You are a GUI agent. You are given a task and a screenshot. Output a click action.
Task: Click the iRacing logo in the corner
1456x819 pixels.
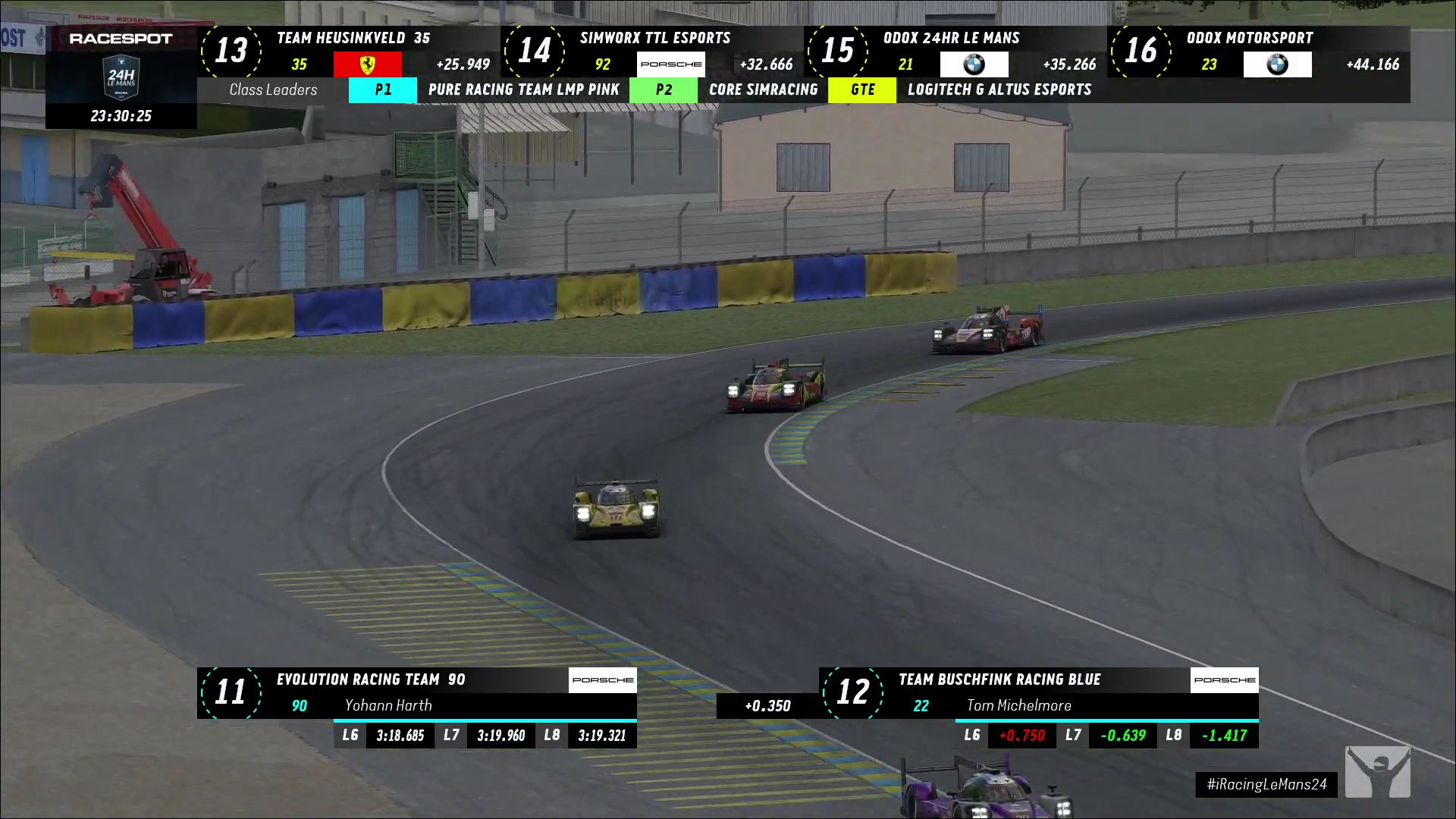pos(1377,772)
